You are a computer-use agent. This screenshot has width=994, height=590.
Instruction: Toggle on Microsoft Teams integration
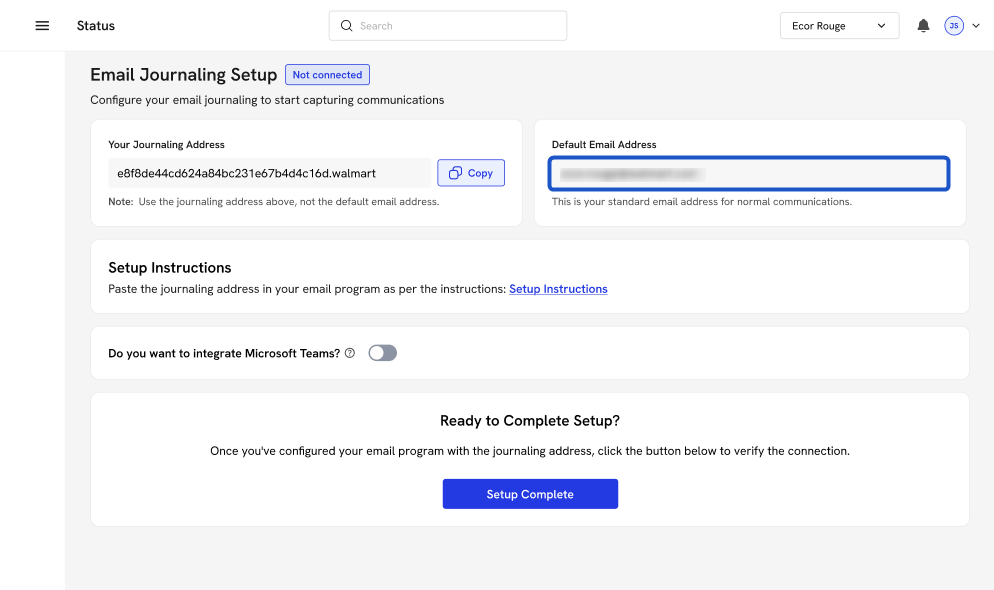click(x=382, y=353)
